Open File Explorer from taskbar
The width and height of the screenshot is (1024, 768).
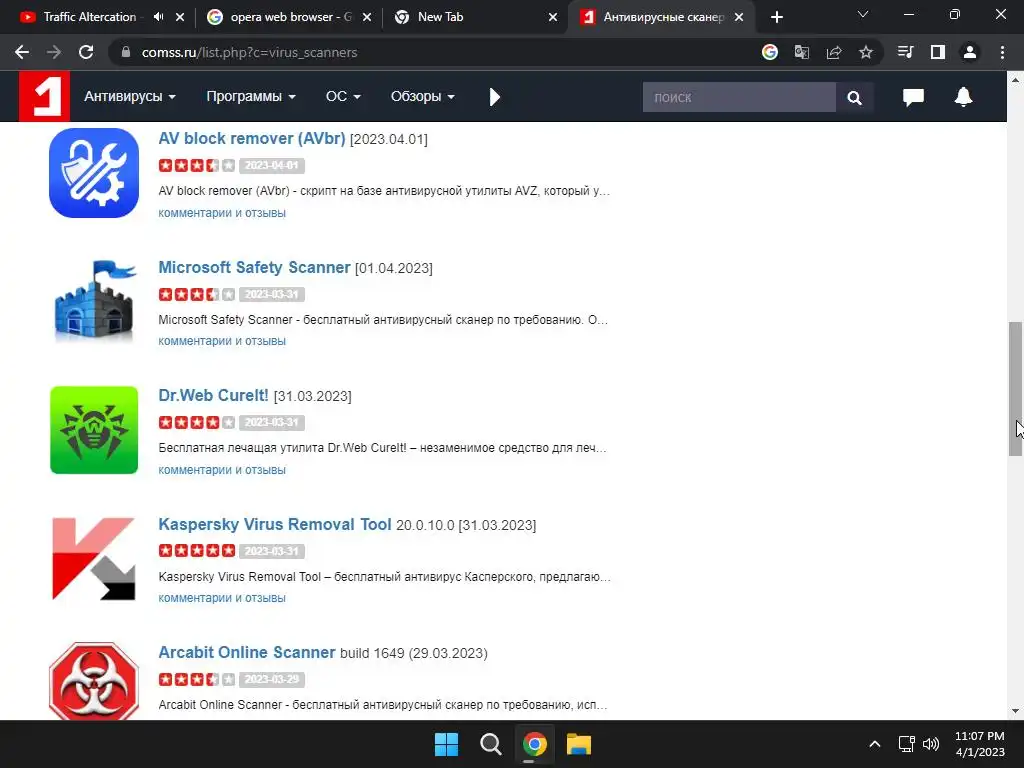point(579,744)
